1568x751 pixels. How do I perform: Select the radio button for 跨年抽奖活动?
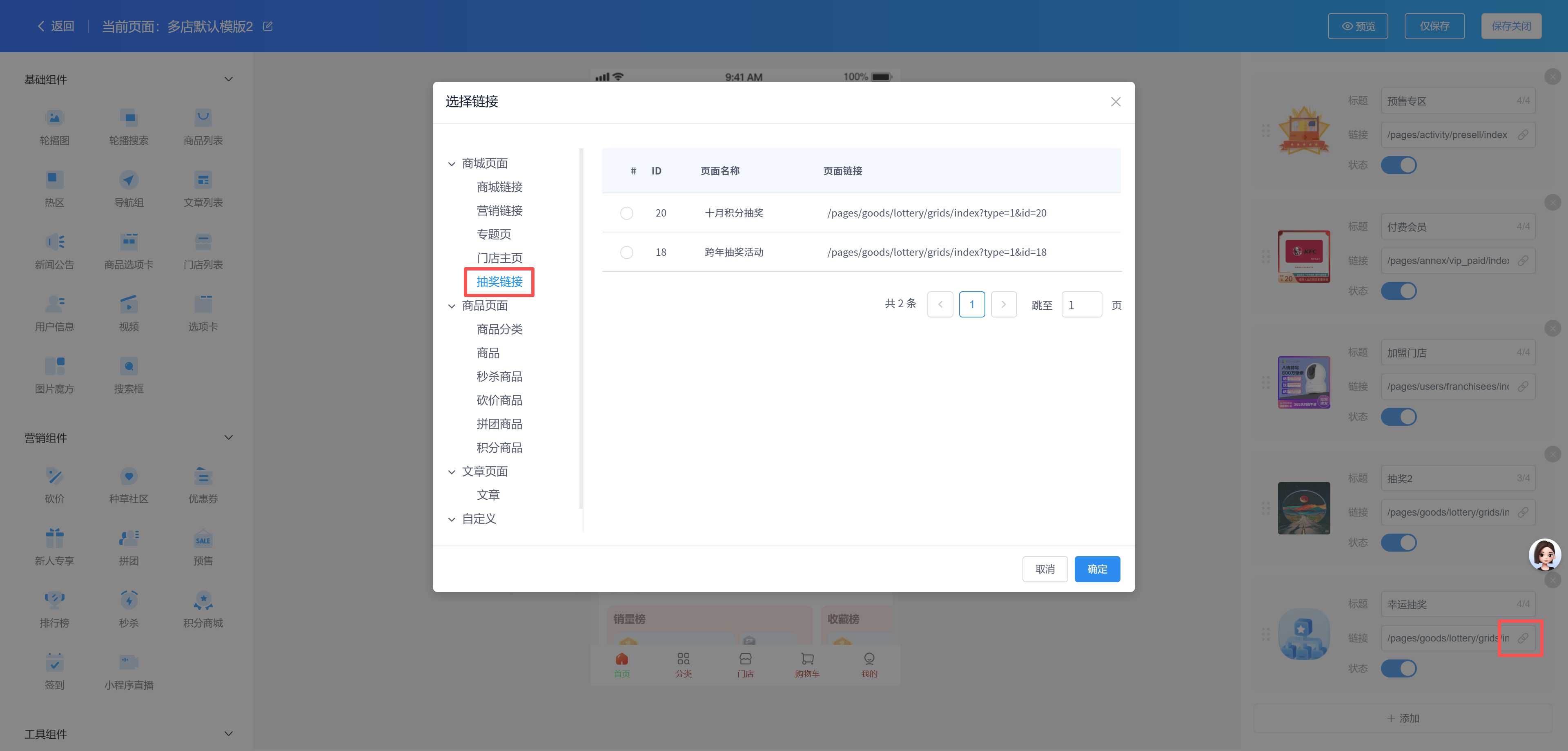point(626,252)
